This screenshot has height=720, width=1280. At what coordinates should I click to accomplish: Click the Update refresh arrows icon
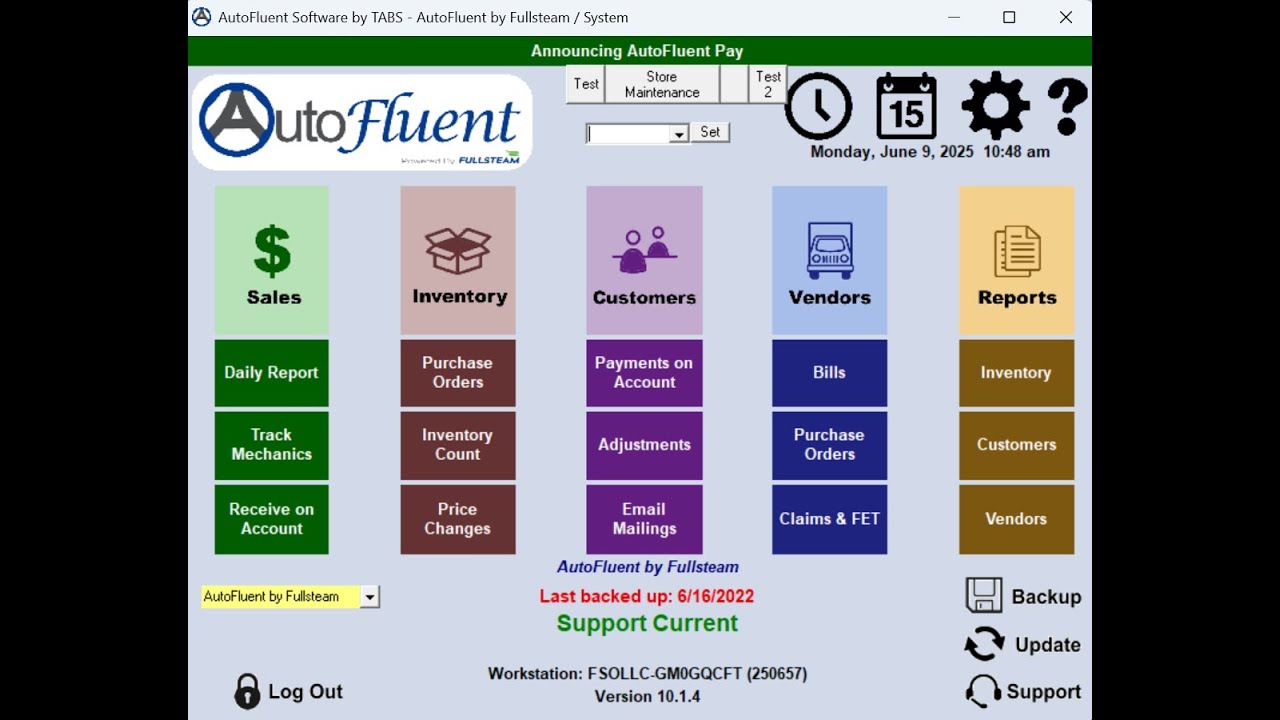pos(984,643)
